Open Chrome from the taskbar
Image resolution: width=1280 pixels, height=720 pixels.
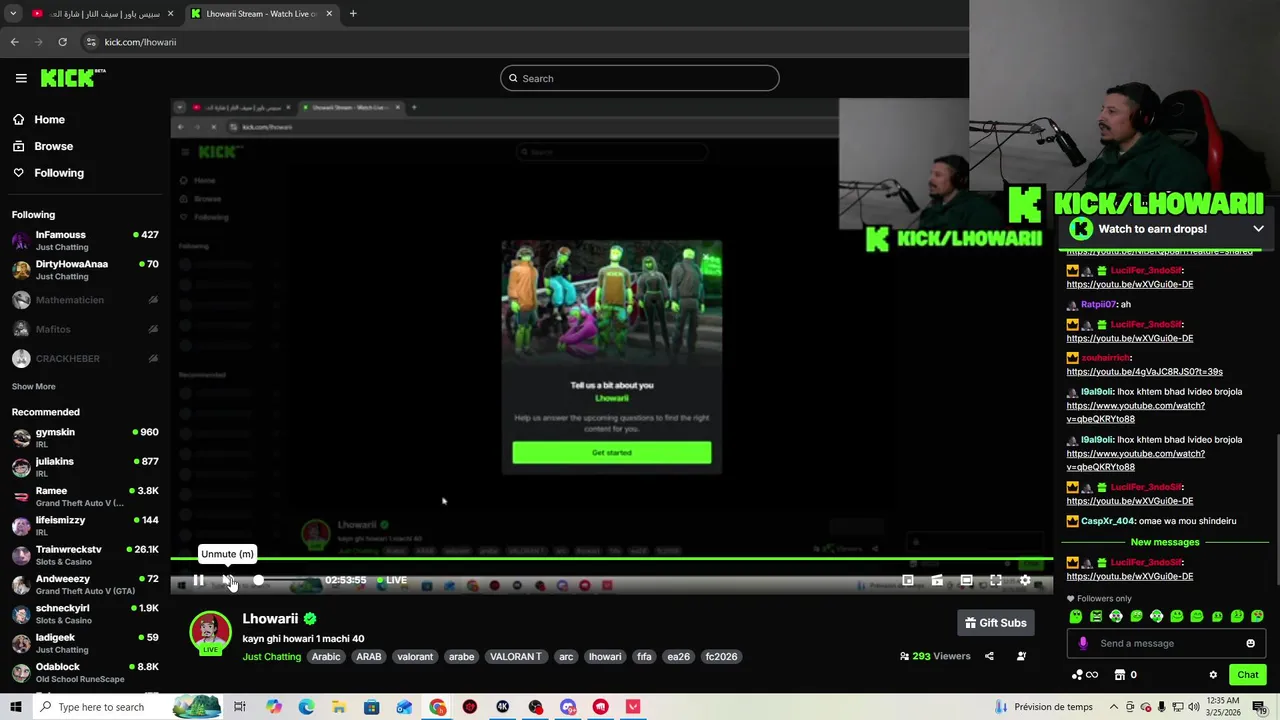click(438, 707)
